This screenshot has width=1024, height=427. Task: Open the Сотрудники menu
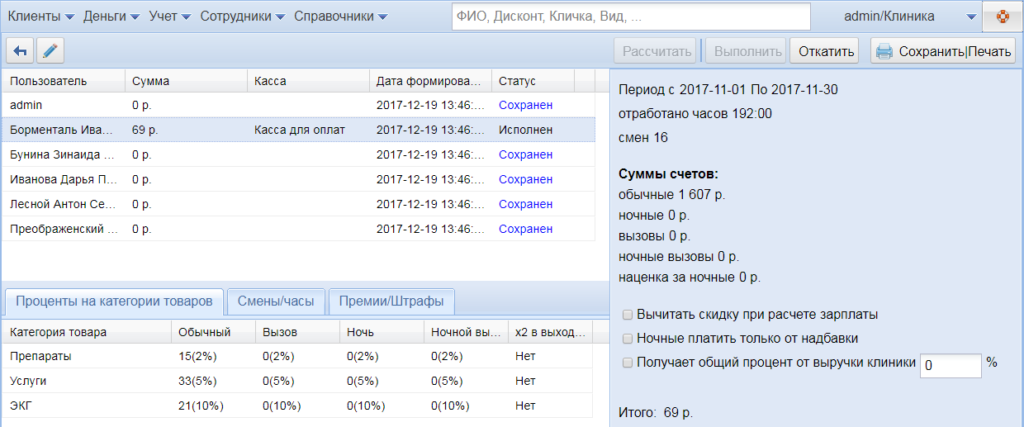pyautogui.click(x=242, y=17)
